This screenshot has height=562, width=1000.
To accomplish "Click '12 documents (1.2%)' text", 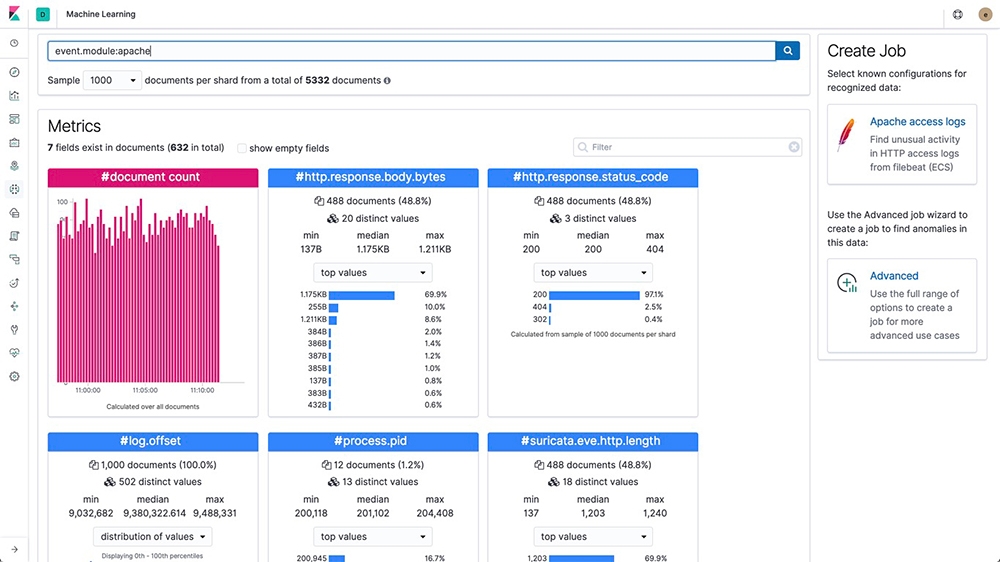I will 379,465.
